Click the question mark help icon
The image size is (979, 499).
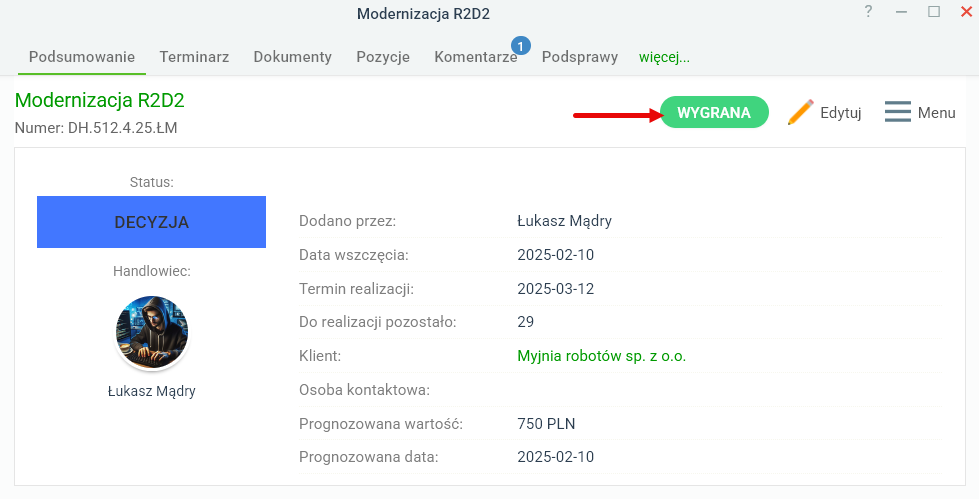868,12
